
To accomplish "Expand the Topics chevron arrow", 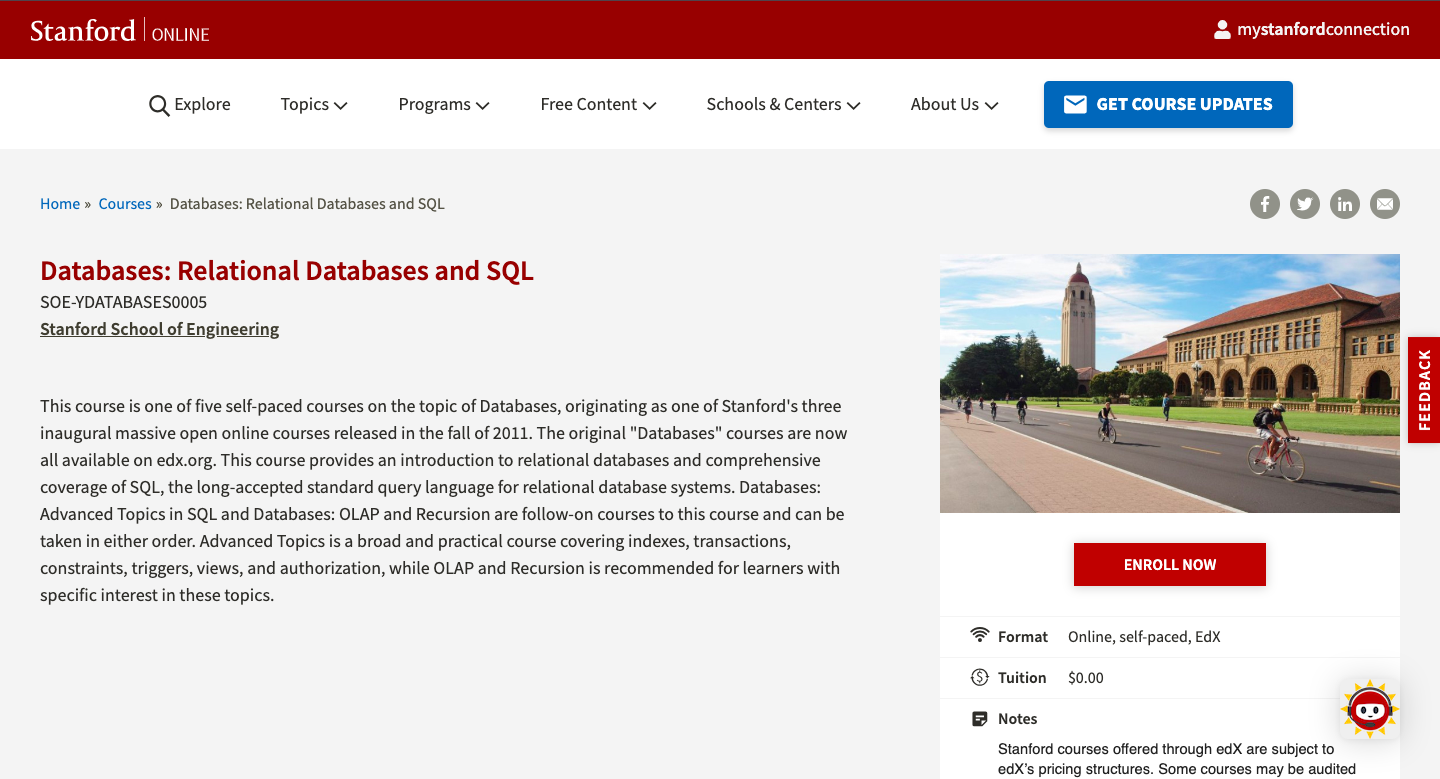I will click(341, 105).
